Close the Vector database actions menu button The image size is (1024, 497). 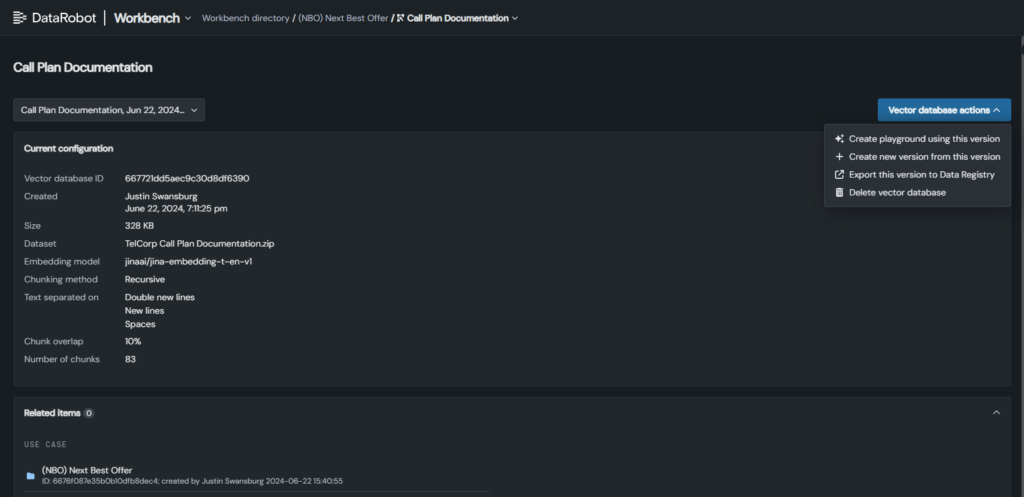[x=944, y=110]
